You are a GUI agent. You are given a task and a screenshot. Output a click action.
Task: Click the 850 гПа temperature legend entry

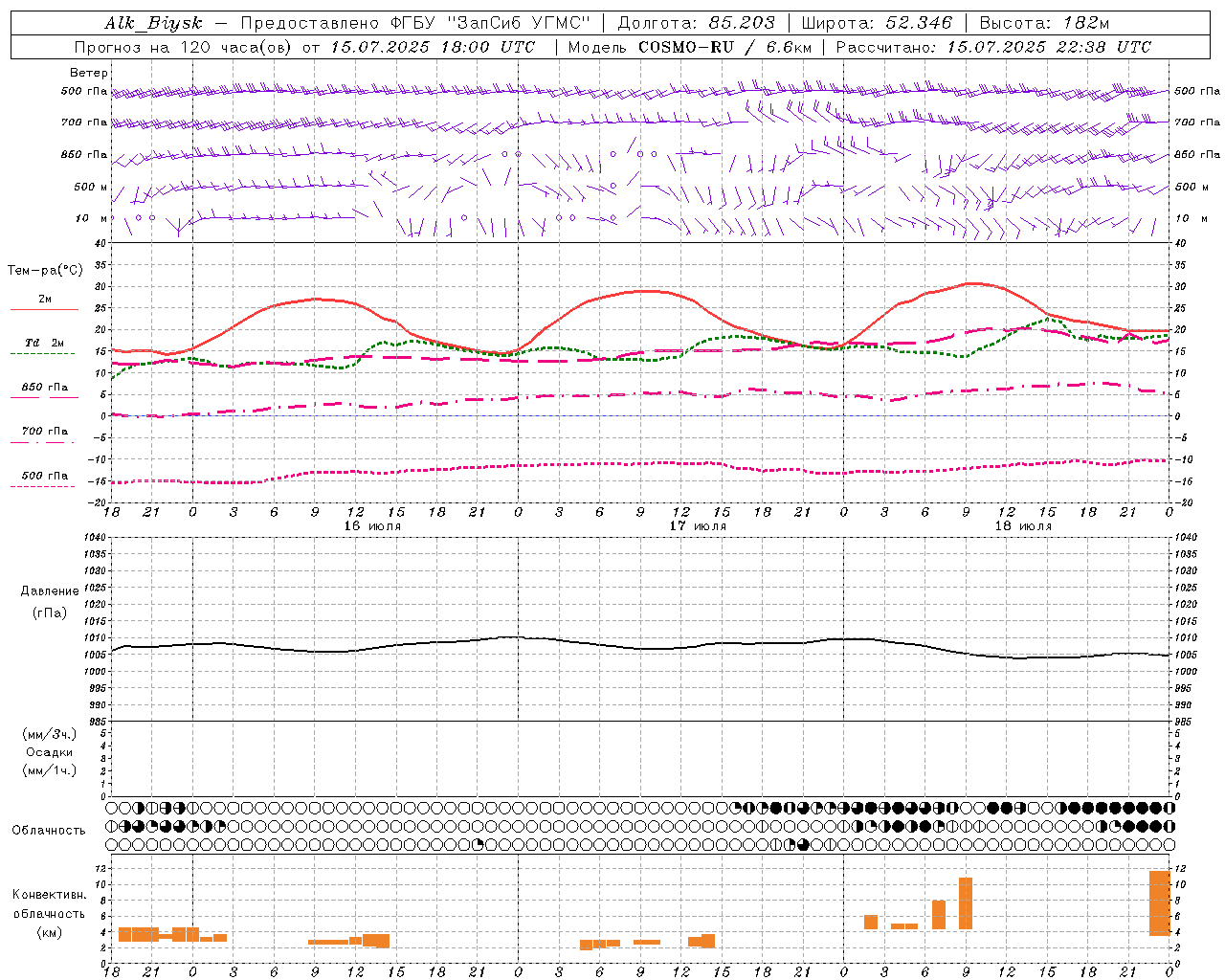click(x=44, y=388)
